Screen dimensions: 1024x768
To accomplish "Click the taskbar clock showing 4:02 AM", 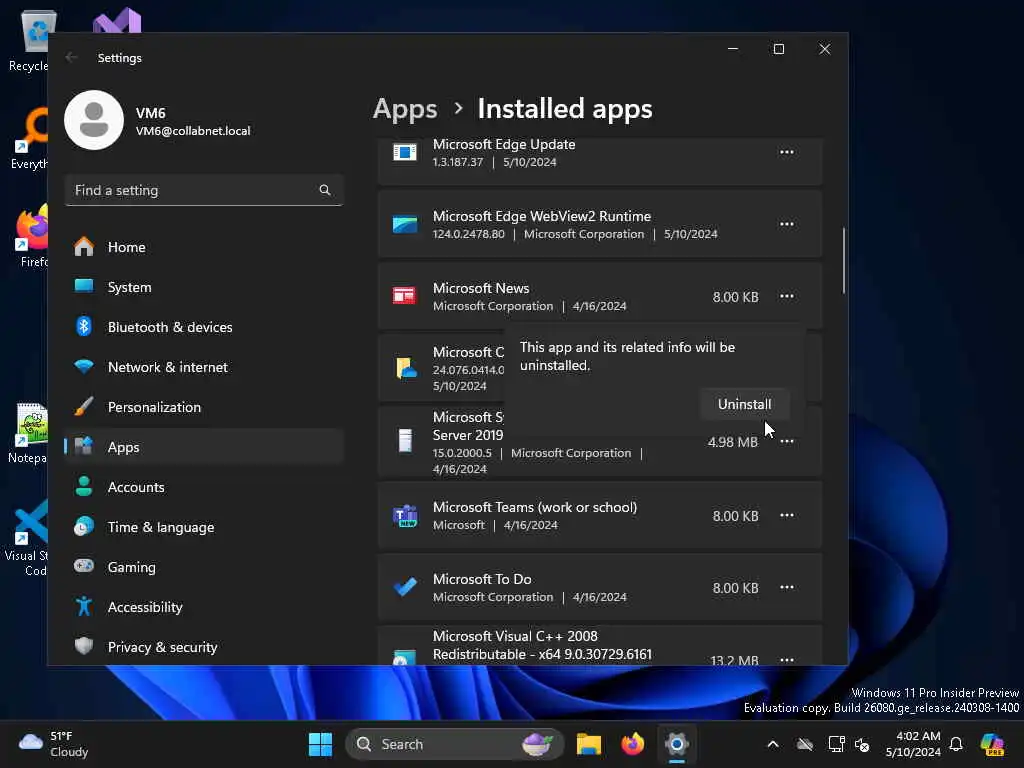I will point(913,744).
